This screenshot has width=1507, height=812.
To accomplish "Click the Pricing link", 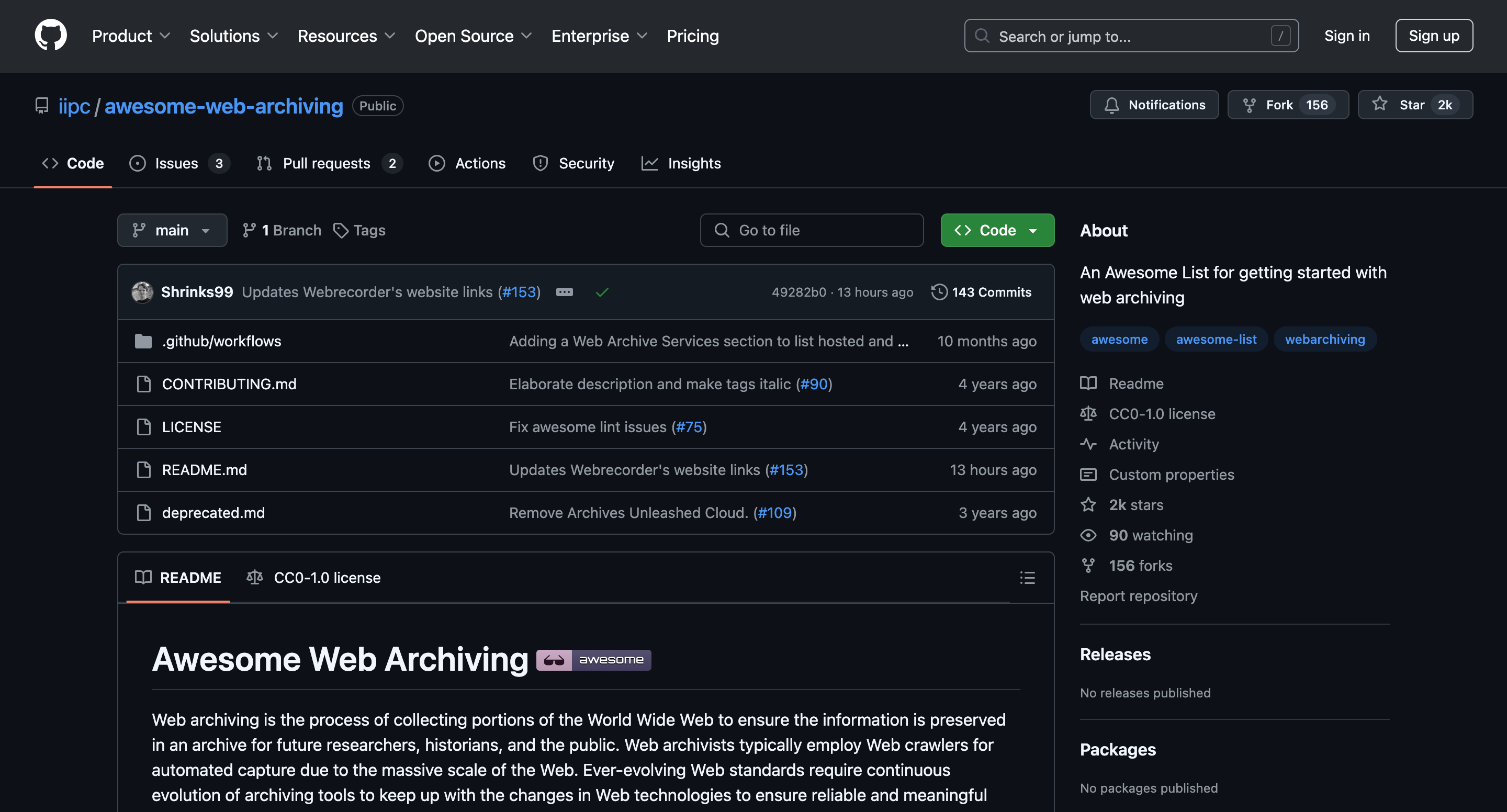I will (x=693, y=36).
